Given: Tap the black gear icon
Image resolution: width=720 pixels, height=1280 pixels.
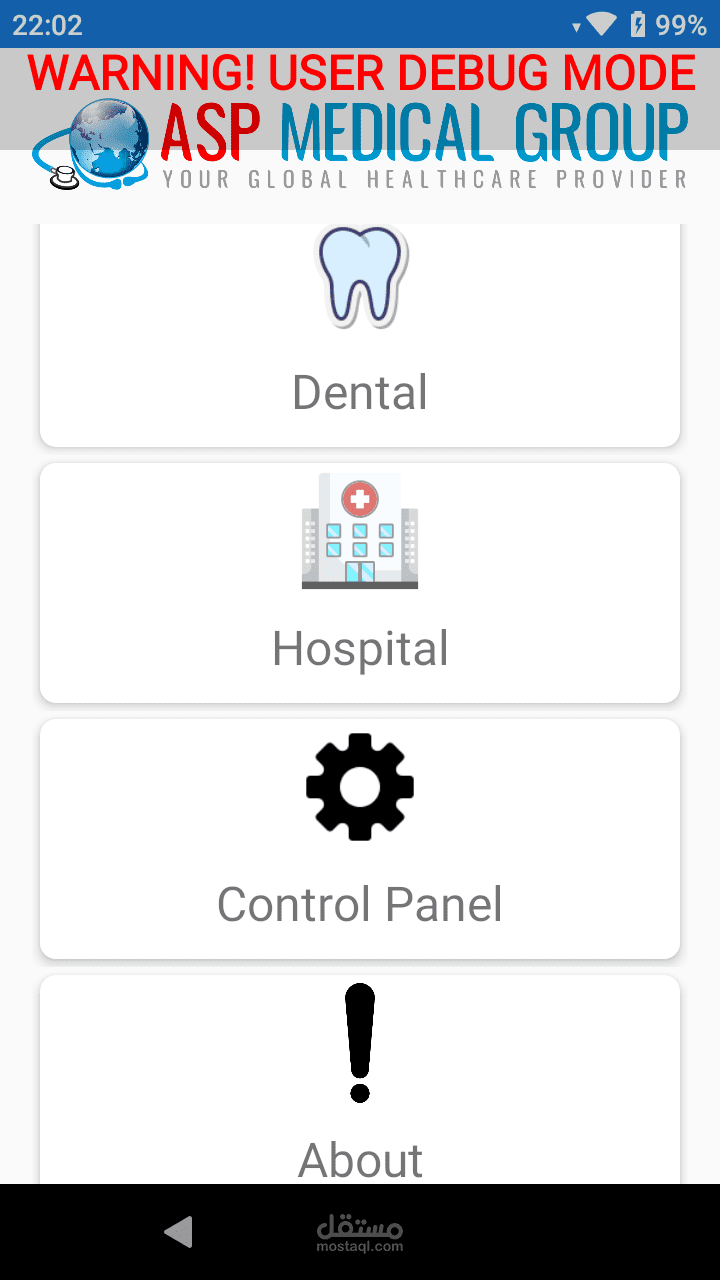Looking at the screenshot, I should 360,787.
